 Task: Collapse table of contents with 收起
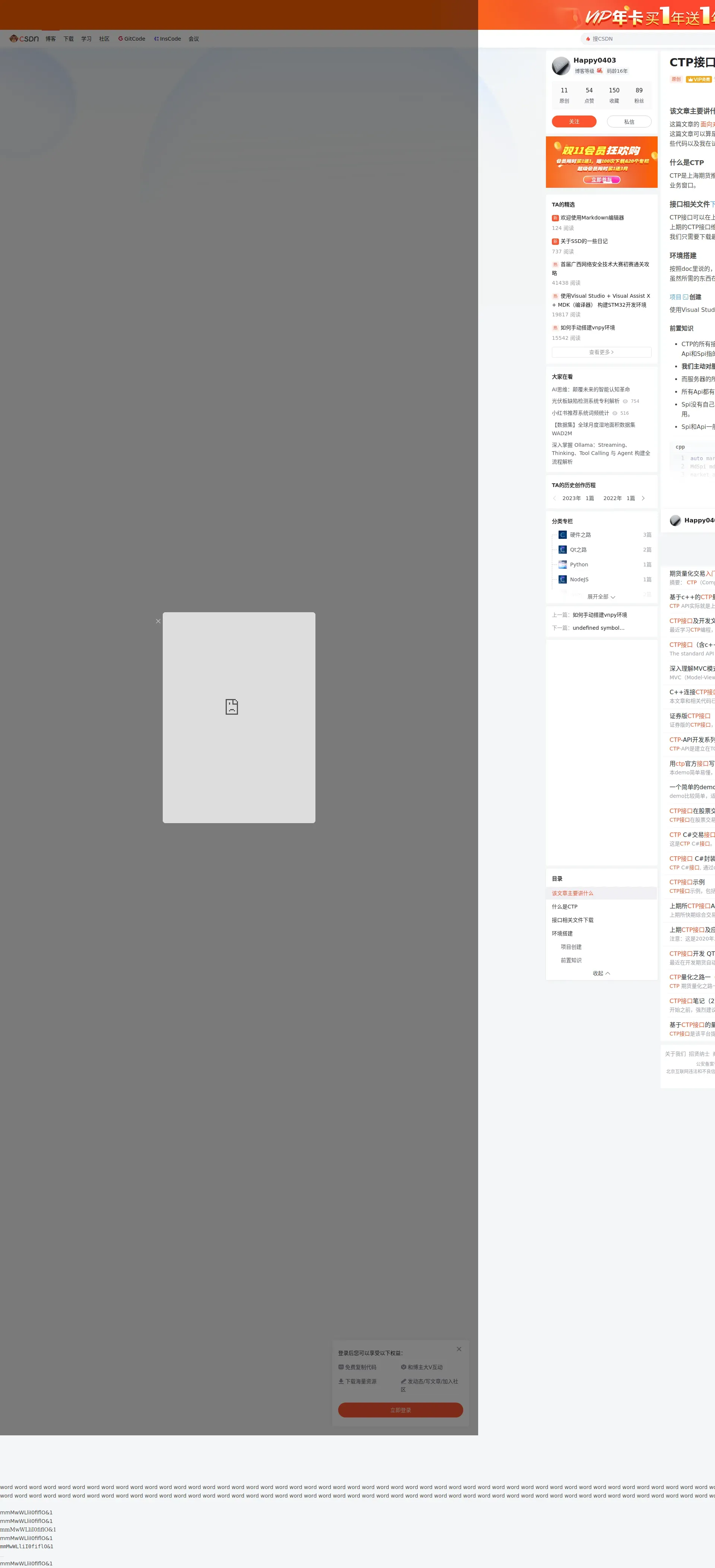601,973
